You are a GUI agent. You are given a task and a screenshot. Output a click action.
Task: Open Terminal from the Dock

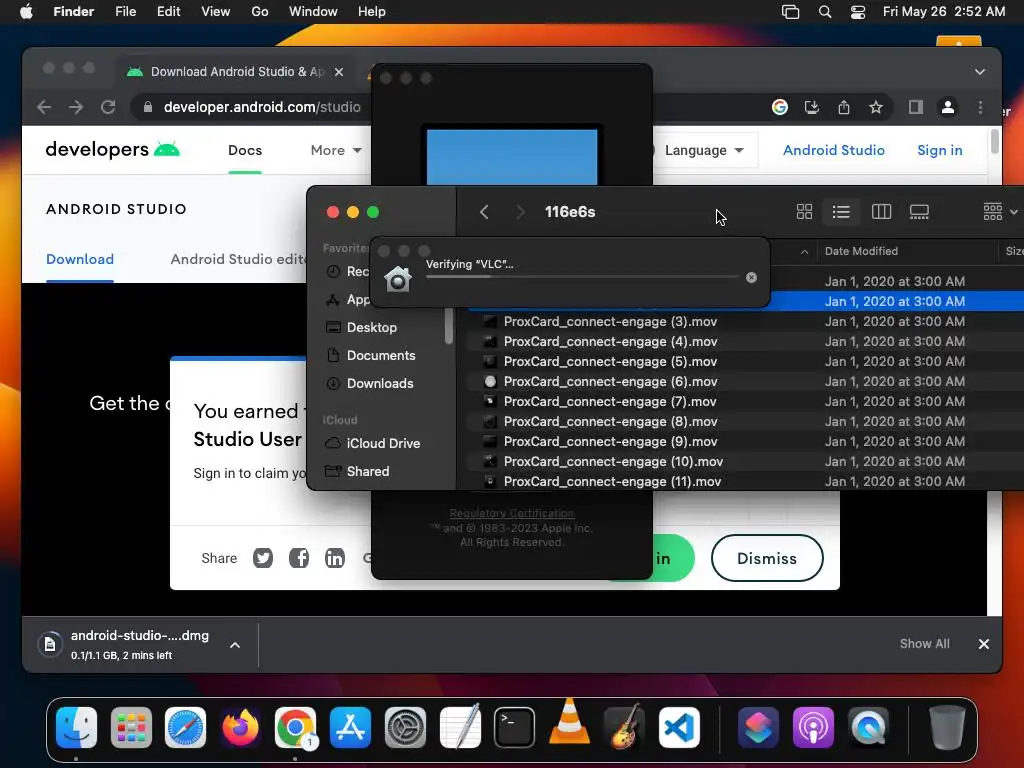point(515,728)
